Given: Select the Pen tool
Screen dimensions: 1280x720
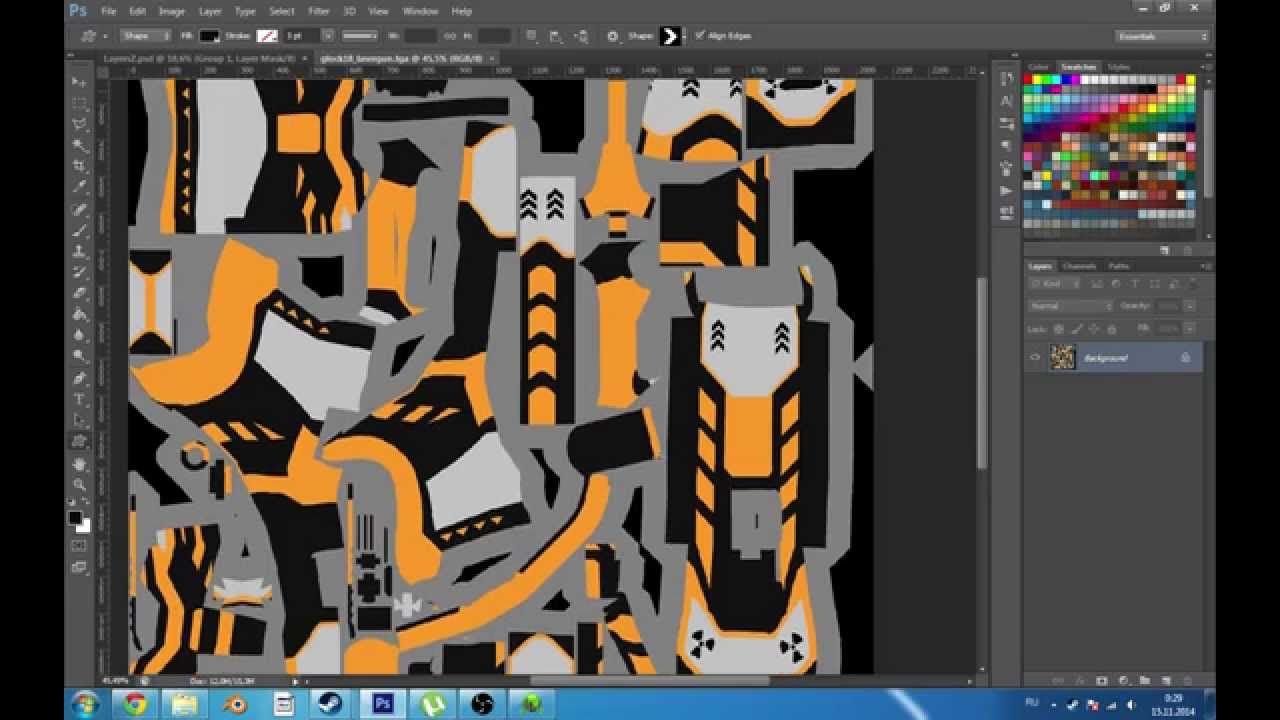Looking at the screenshot, I should 79,378.
